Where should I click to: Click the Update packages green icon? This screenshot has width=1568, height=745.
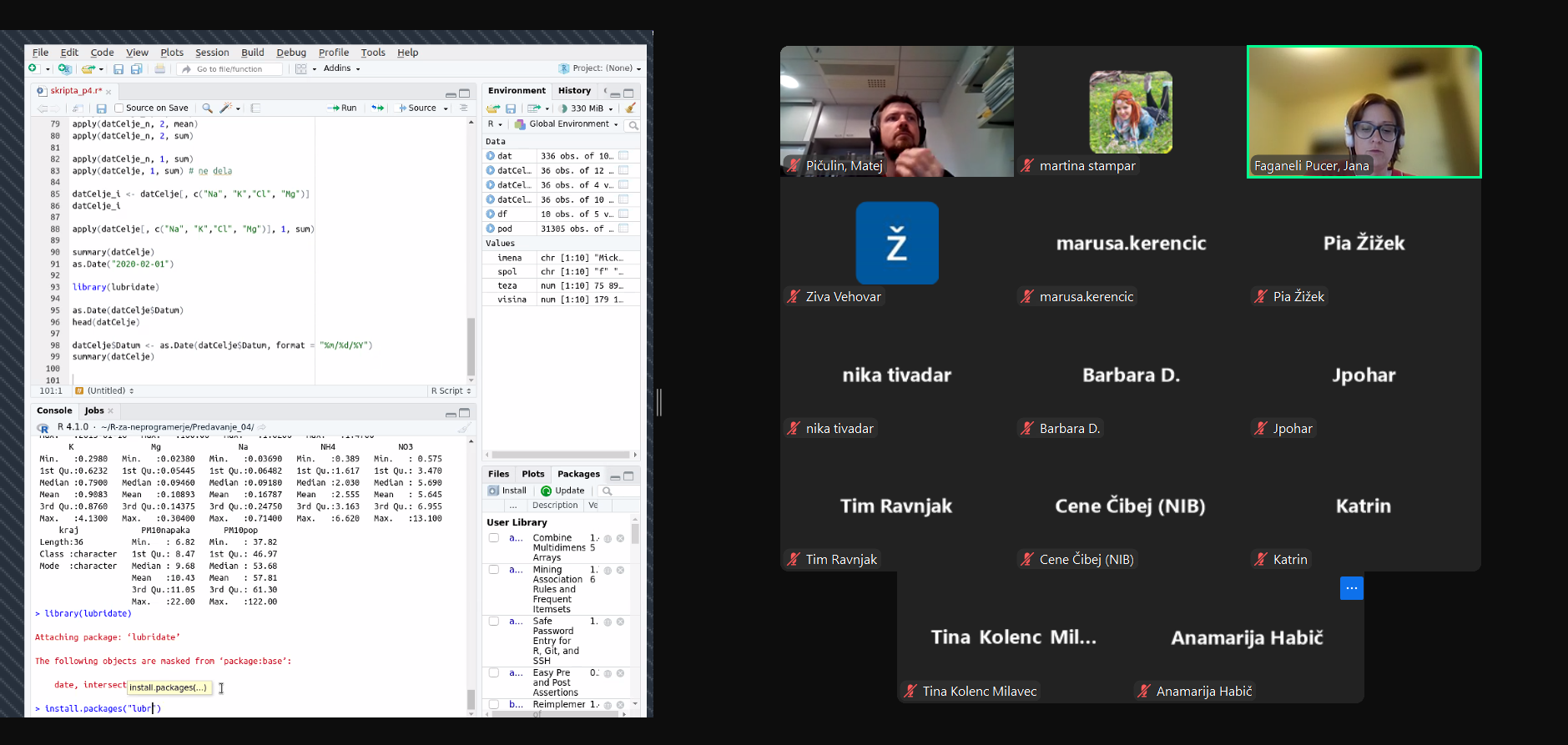click(547, 491)
